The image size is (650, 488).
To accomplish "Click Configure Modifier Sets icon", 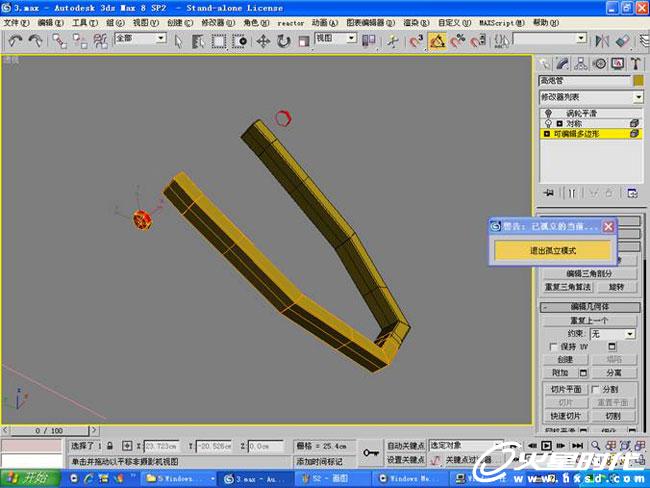I will [x=632, y=193].
